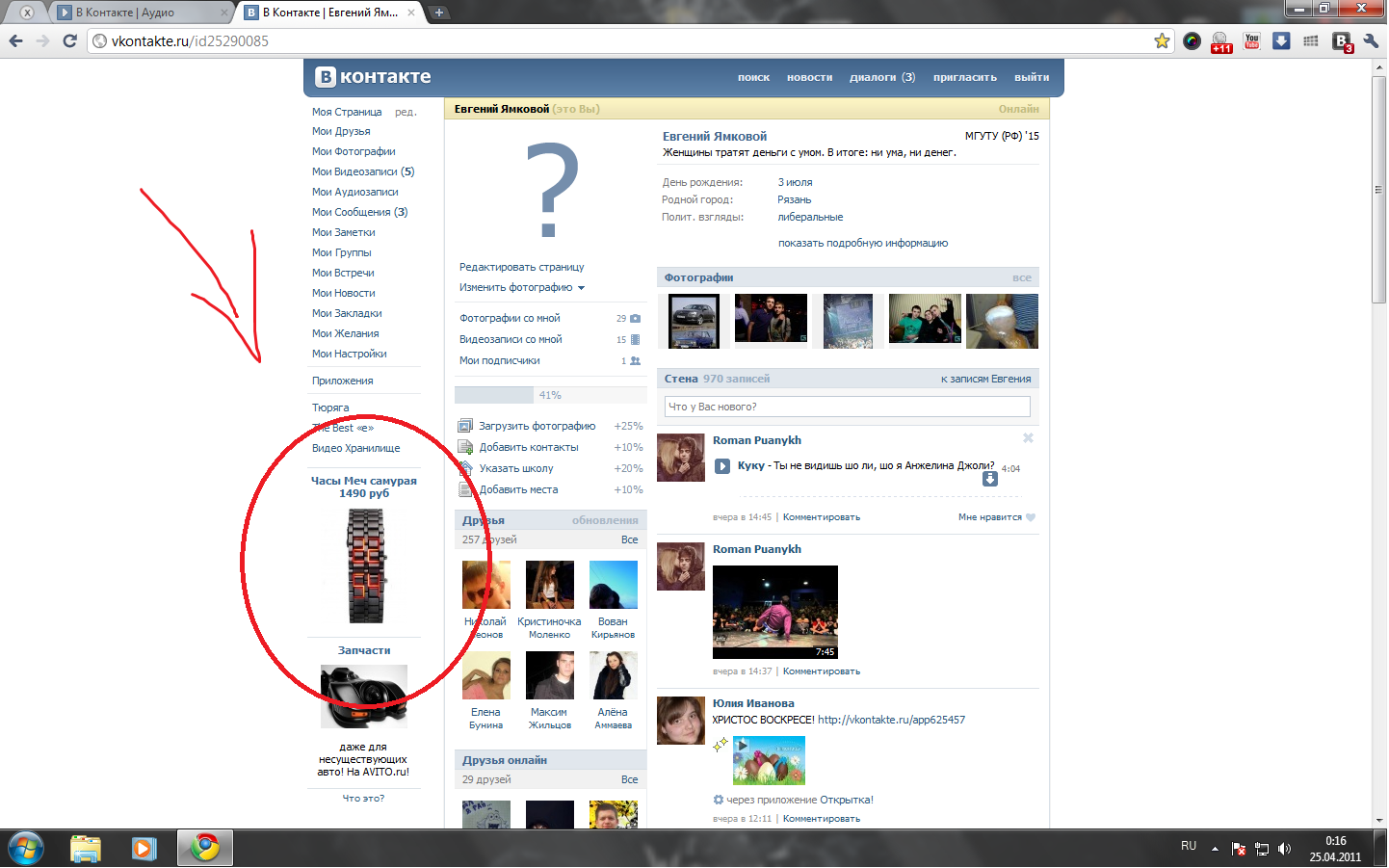Switch to the 'В Контакте | Аудио' tab
This screenshot has width=1389, height=868.
pyautogui.click(x=141, y=13)
